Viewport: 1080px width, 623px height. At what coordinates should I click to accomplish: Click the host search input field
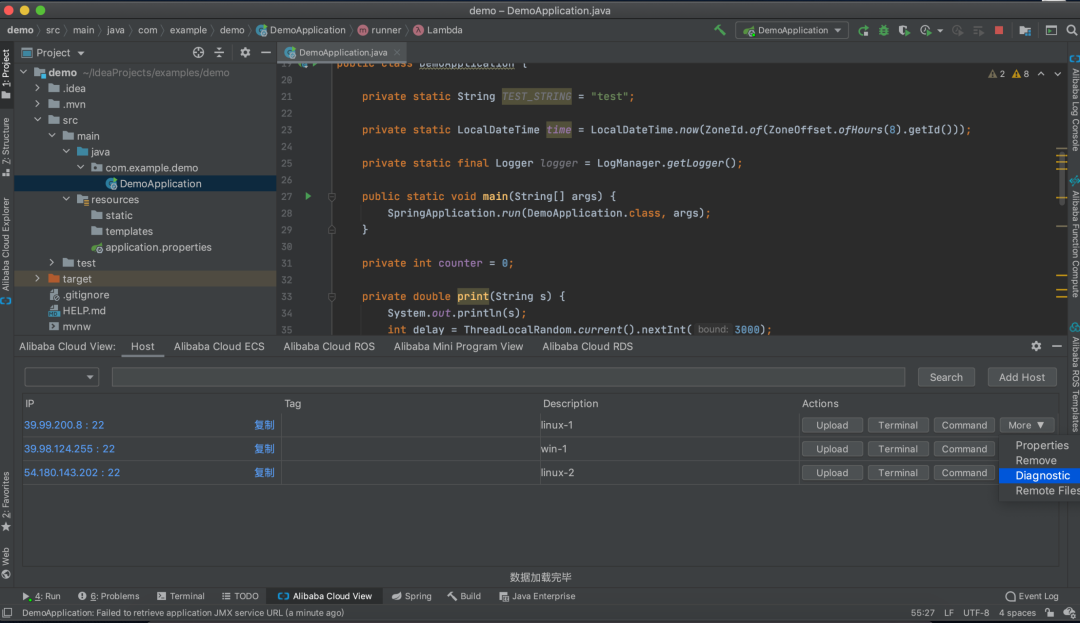point(507,377)
